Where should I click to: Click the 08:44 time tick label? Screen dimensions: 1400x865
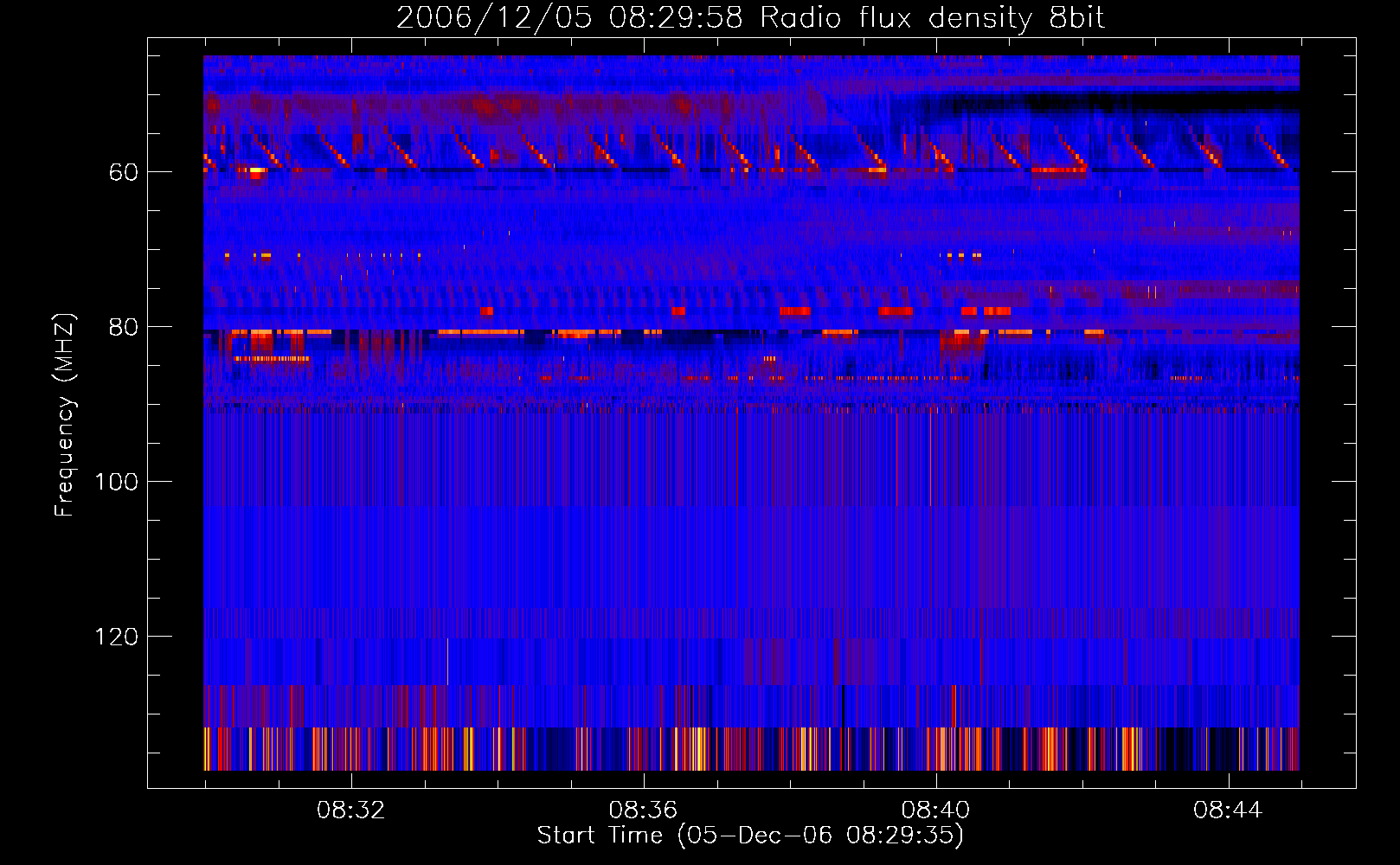pyautogui.click(x=1228, y=811)
